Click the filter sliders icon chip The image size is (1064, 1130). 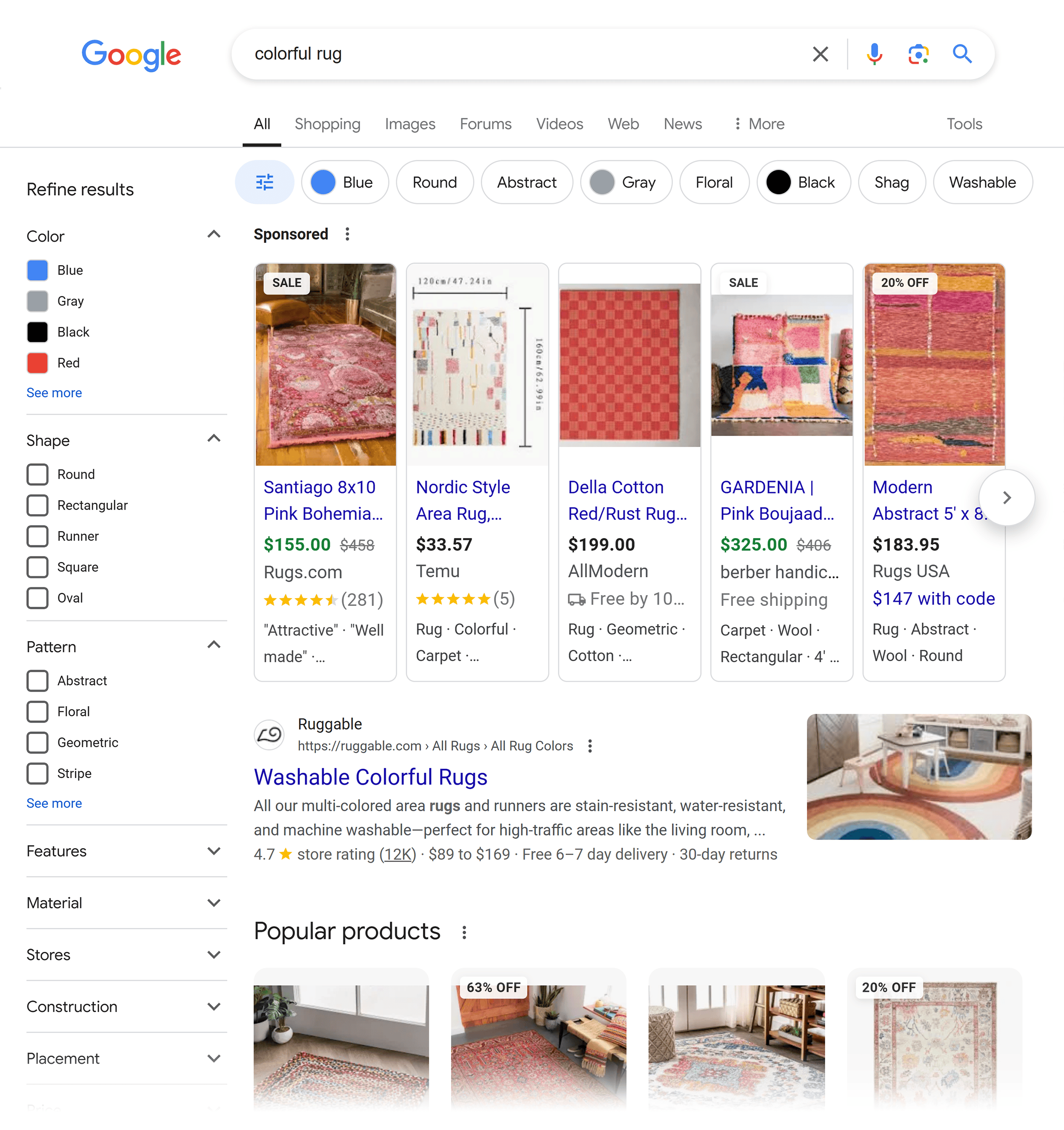(265, 183)
